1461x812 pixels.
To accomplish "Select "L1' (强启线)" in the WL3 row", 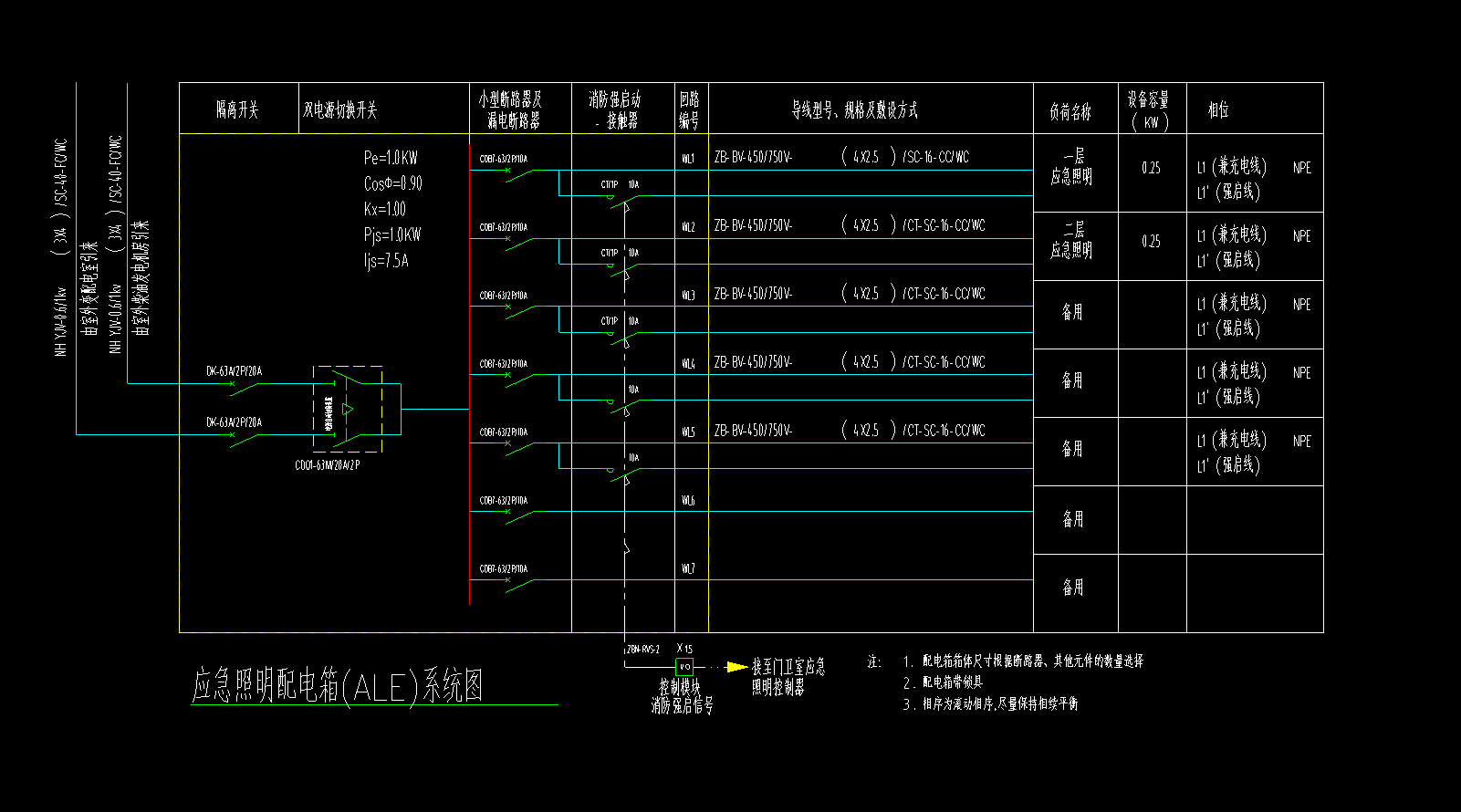I will coord(1228,328).
